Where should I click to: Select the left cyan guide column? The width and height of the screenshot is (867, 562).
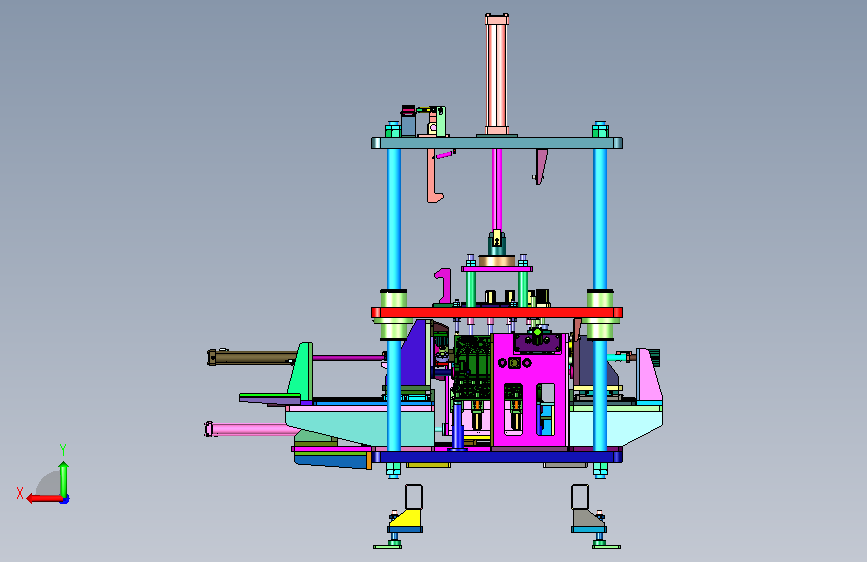(x=394, y=220)
